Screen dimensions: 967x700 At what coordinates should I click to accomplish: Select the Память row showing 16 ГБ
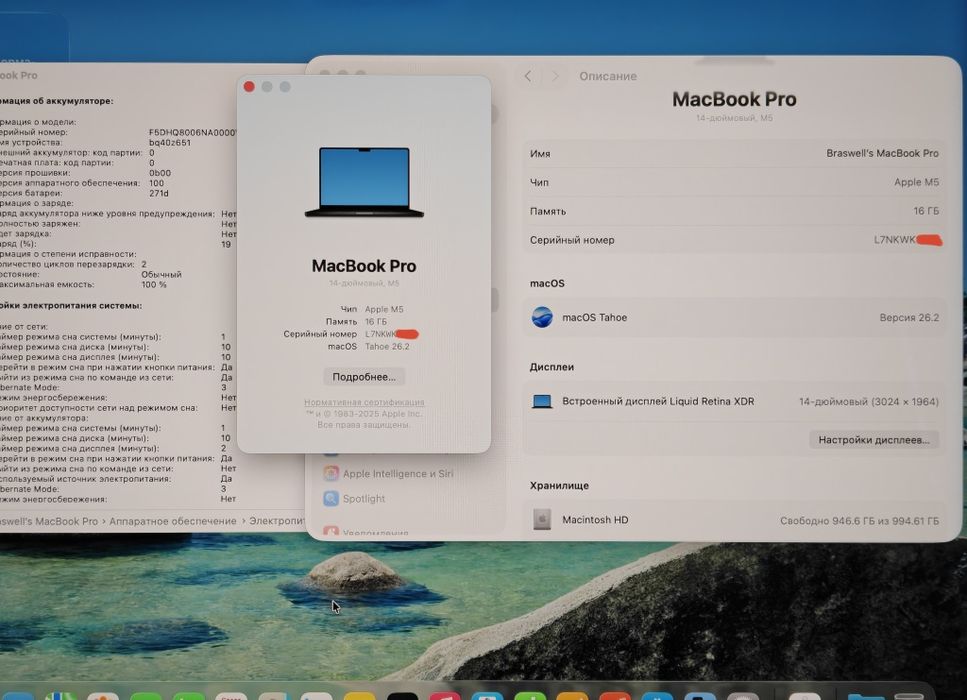(x=734, y=211)
